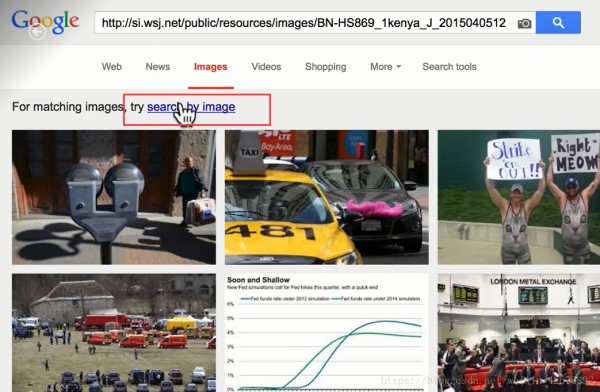Open the London Metal Exchange thumbnail
This screenshot has width=600, height=392.
pos(519,333)
